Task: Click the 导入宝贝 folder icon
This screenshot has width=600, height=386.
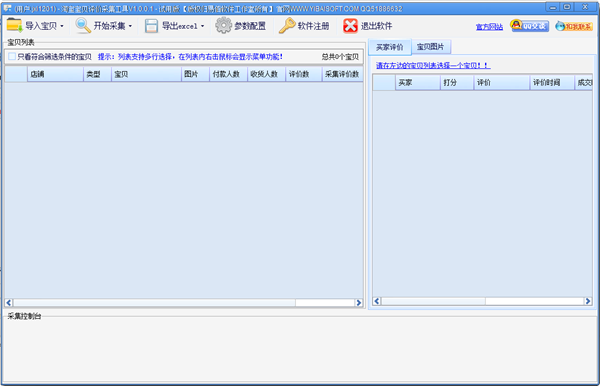Action: [15, 26]
